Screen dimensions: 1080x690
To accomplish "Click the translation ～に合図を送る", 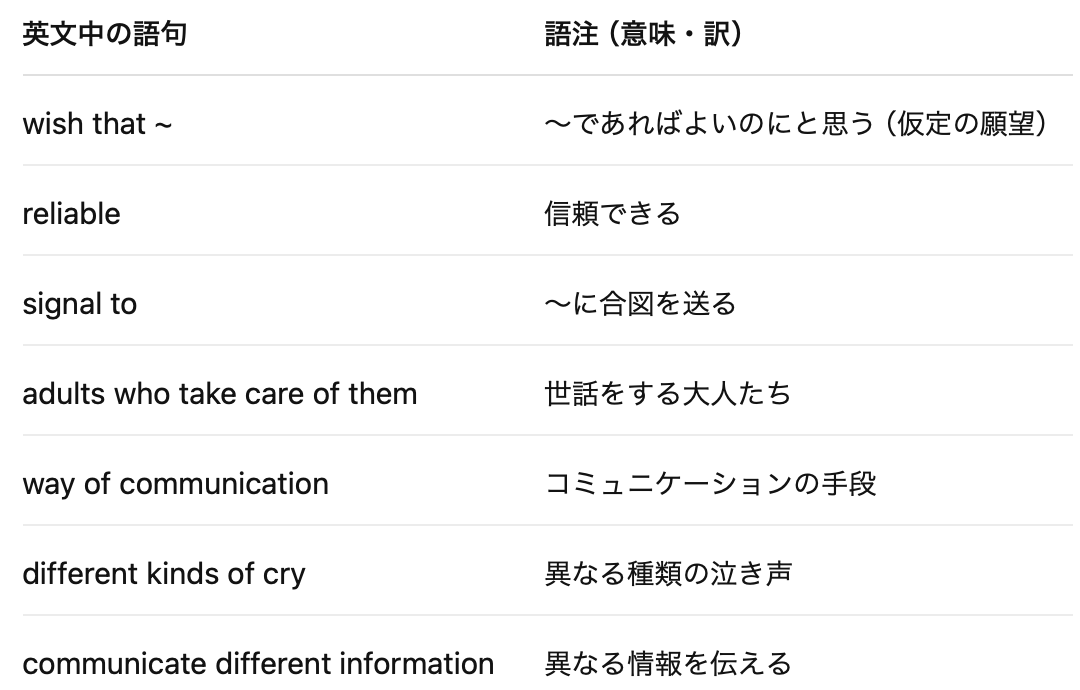I will pos(641,304).
